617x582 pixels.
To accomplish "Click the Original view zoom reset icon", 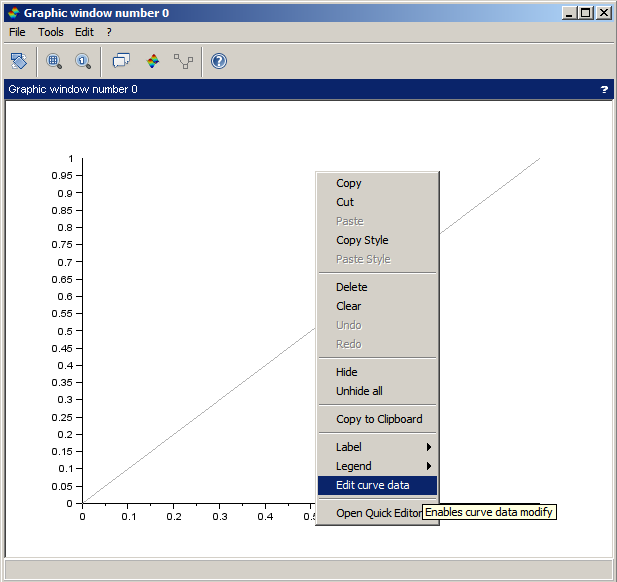I will click(83, 62).
